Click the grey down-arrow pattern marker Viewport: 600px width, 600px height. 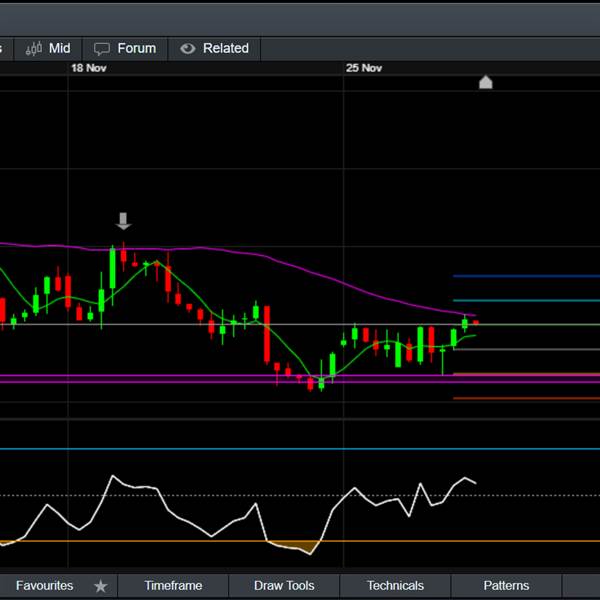[x=123, y=221]
